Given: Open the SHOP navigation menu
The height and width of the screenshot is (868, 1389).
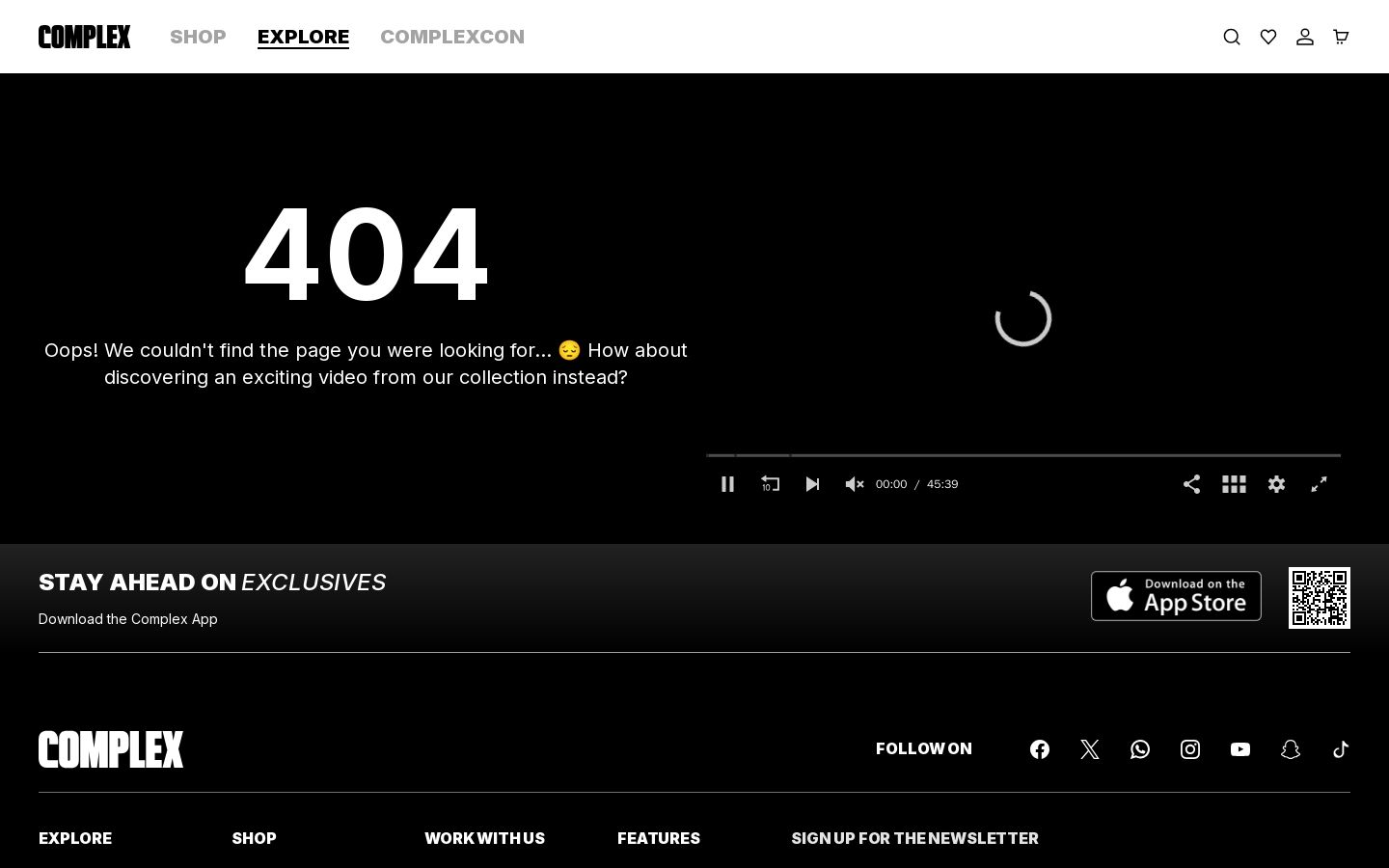Looking at the screenshot, I should click(x=198, y=37).
